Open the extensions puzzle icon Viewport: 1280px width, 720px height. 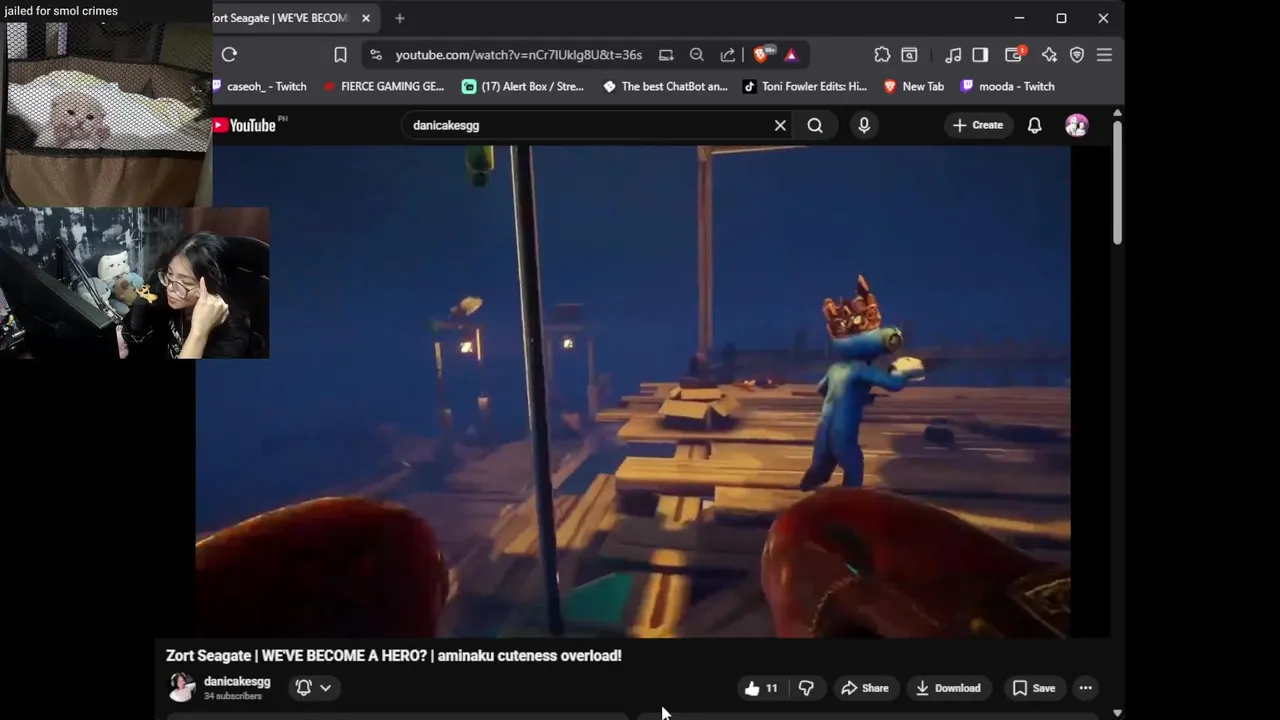[882, 55]
